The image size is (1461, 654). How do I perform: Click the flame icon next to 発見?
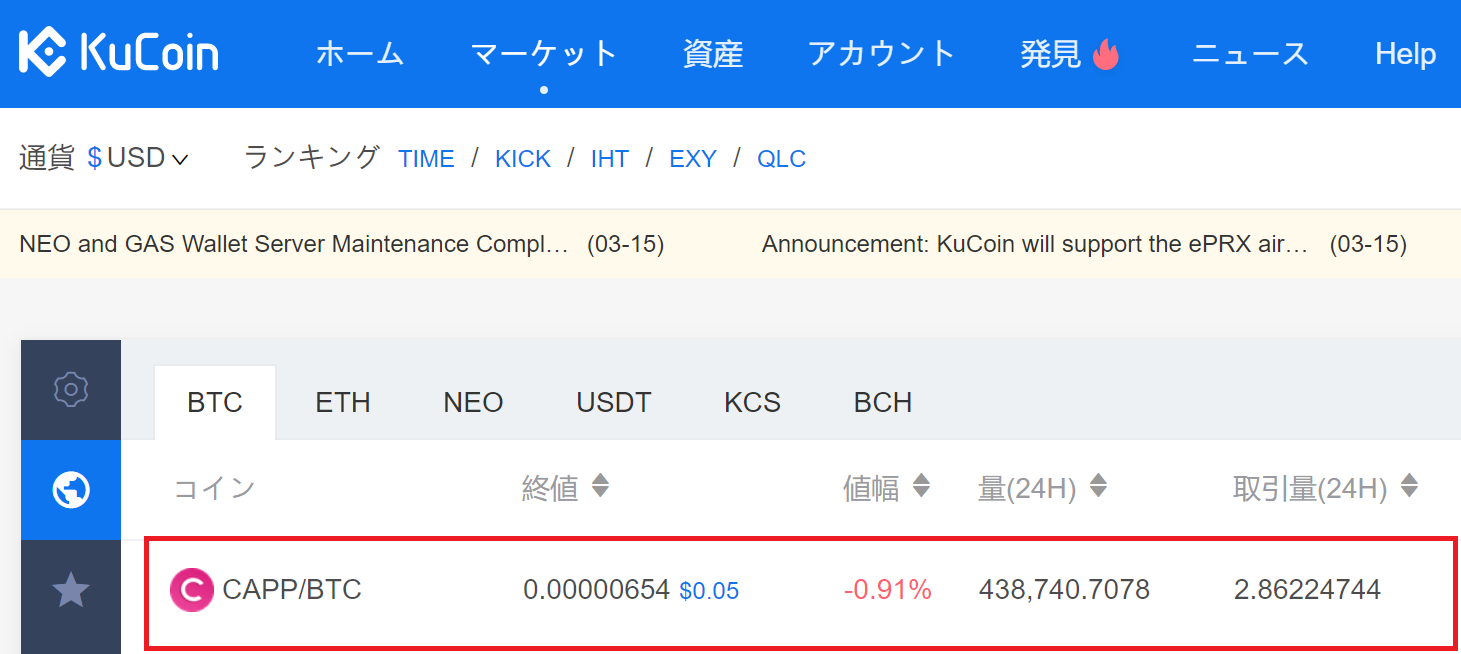click(1105, 54)
